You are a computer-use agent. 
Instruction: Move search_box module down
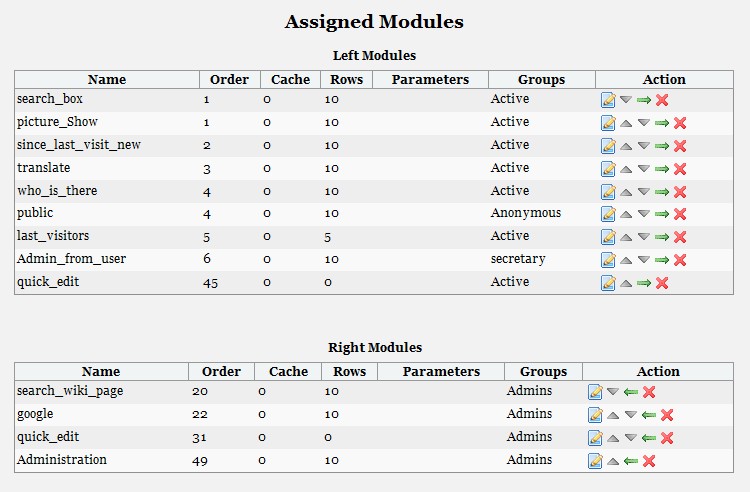coord(626,99)
